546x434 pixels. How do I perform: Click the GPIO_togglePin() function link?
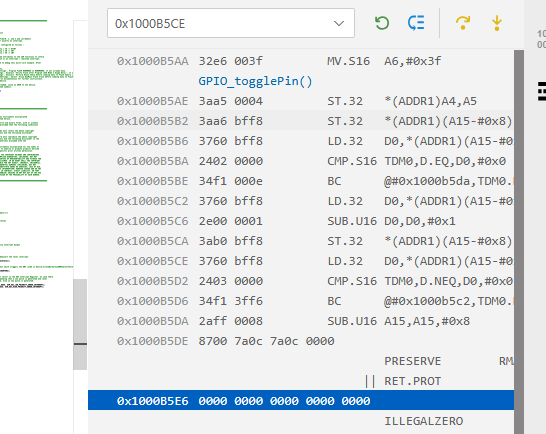(x=255, y=81)
